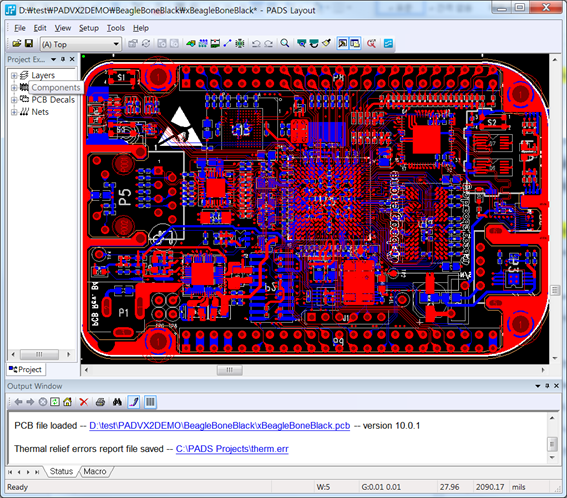Click the Home icon in Output Window

[x=67, y=402]
